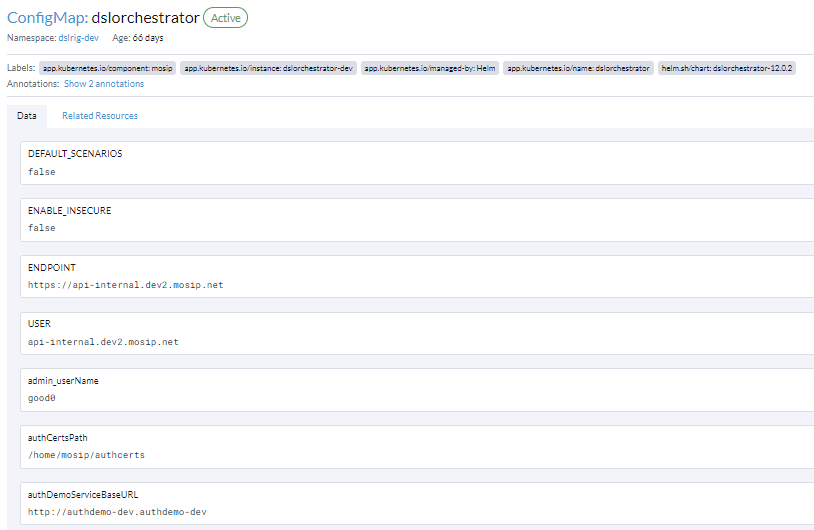Select the admin_userName value good0
The image size is (814, 530).
click(x=42, y=398)
